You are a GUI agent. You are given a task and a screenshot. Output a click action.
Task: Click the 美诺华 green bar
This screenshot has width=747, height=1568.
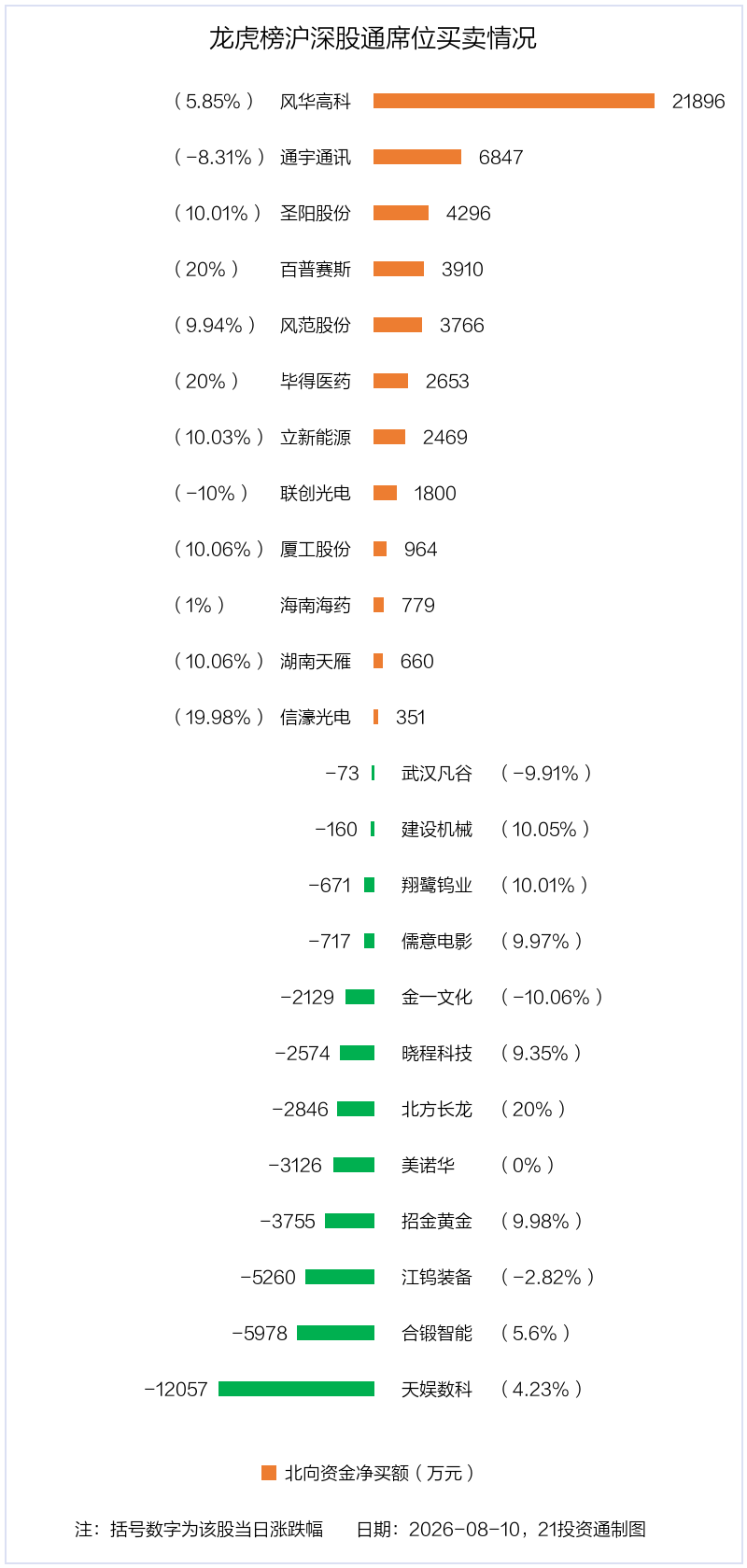click(354, 1165)
